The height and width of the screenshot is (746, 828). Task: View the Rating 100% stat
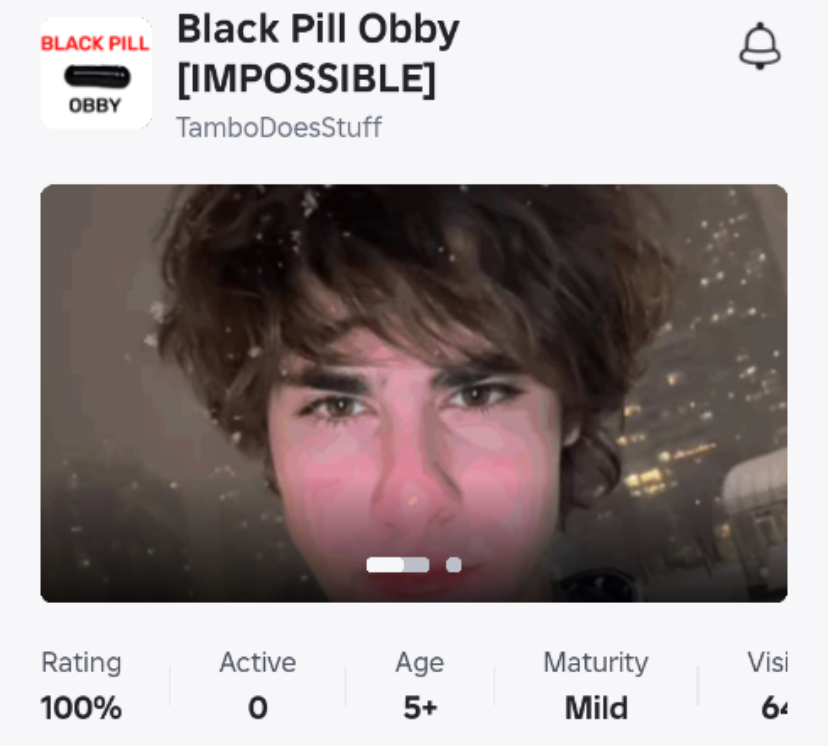pos(81,685)
